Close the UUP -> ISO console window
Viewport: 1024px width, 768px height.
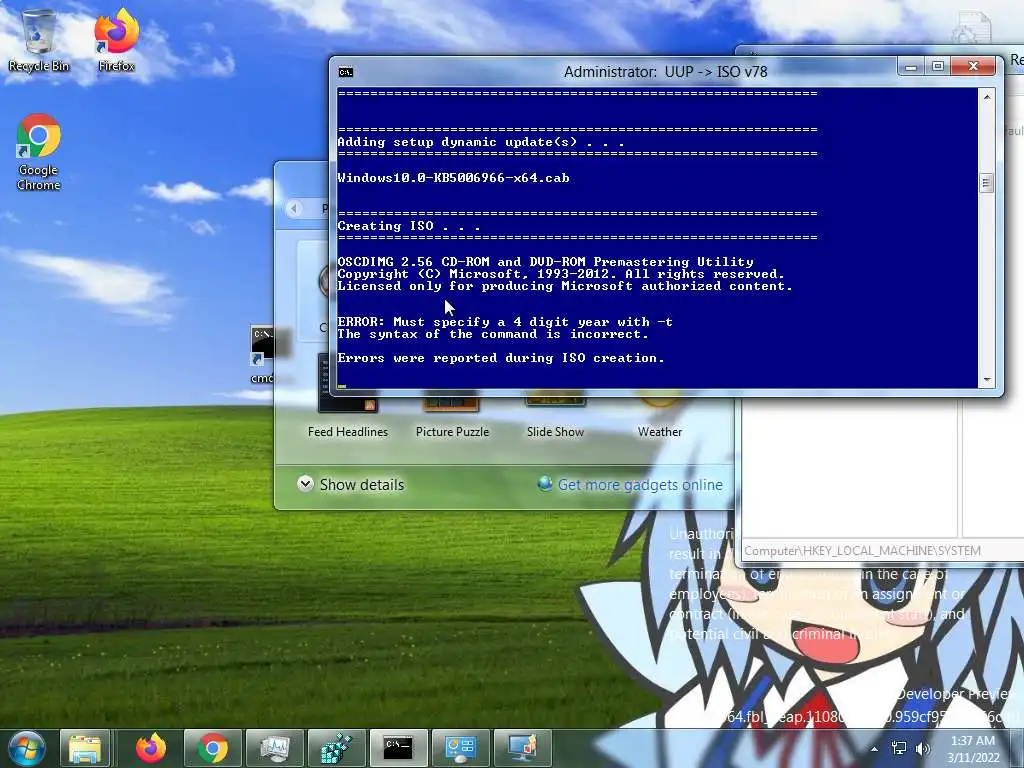click(973, 67)
